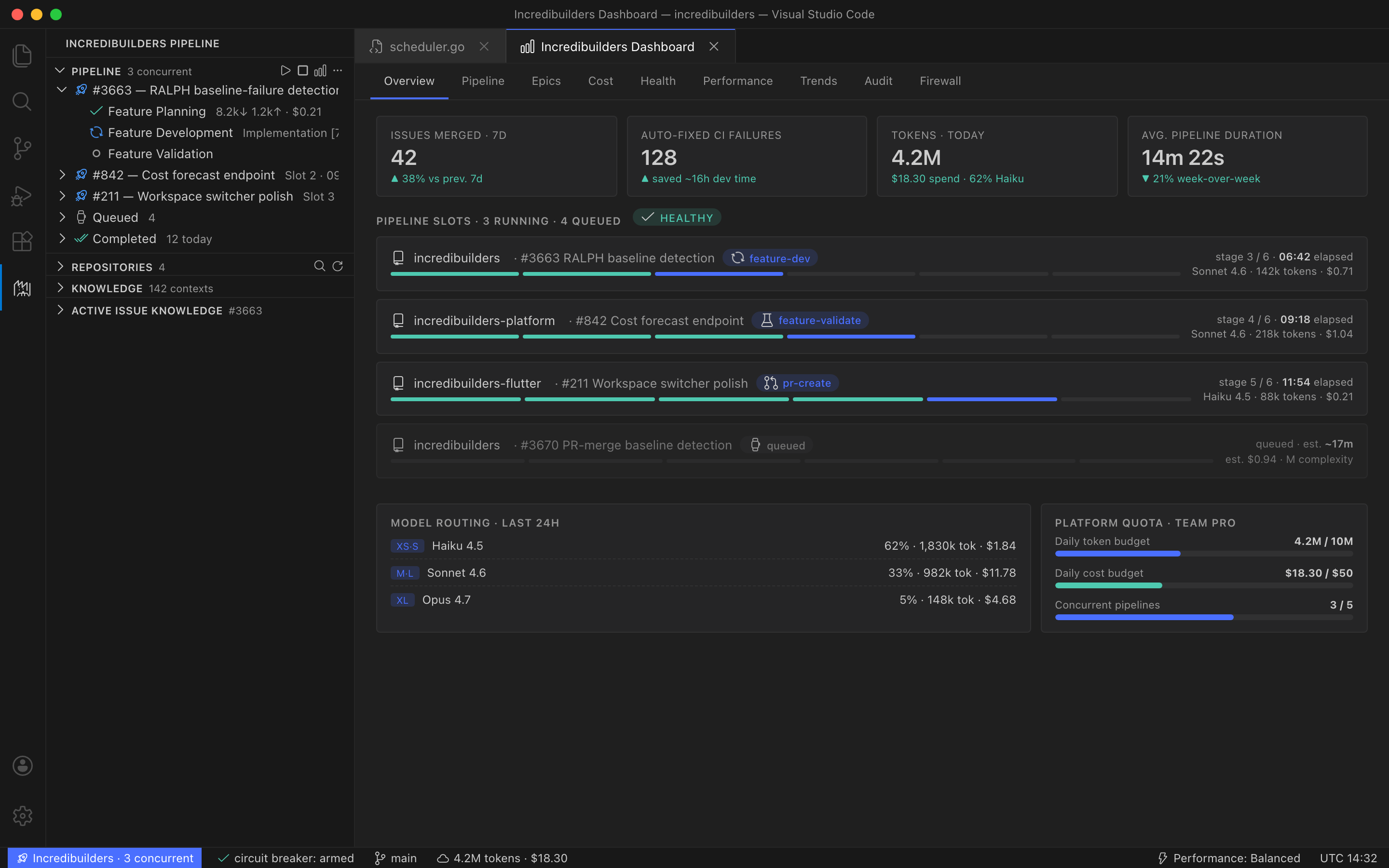The image size is (1389, 868).
Task: Select Feature Validation tree row
Action: coord(200,154)
